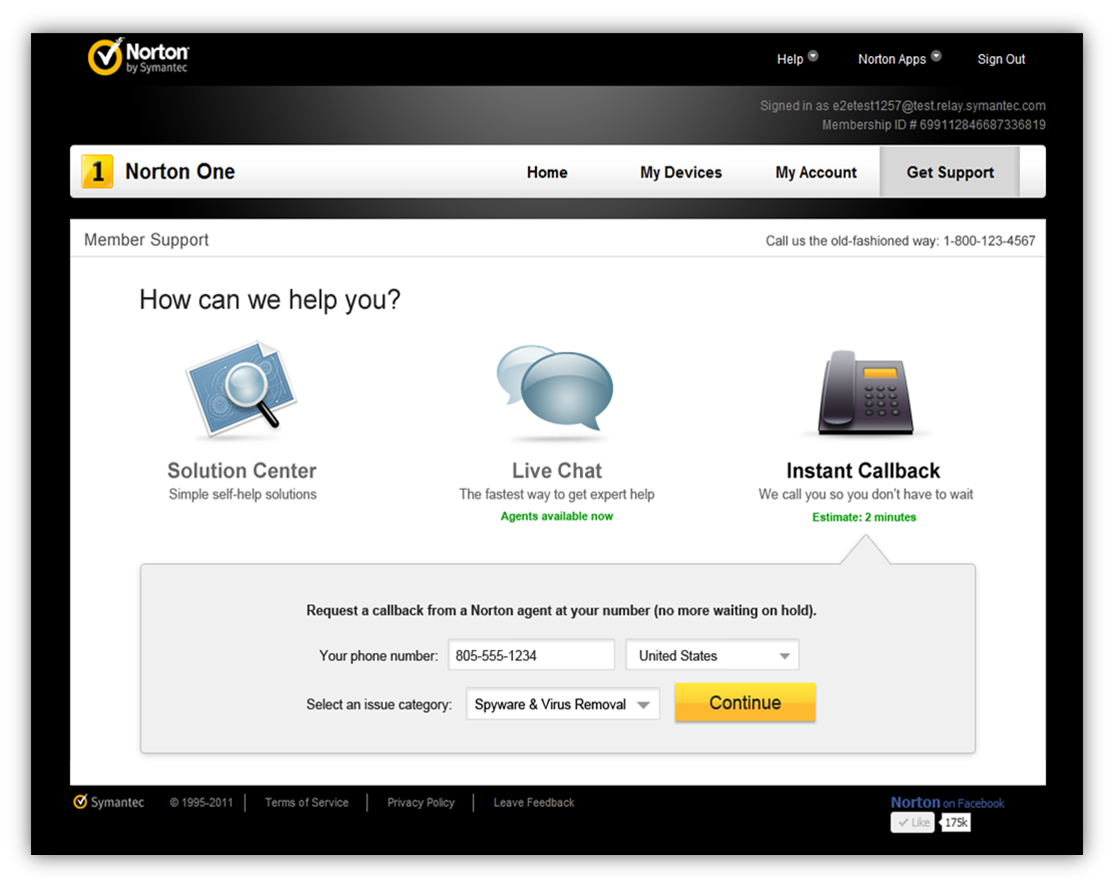The height and width of the screenshot is (887, 1114).
Task: Click "Simple self-help solutions" text
Action: point(242,494)
